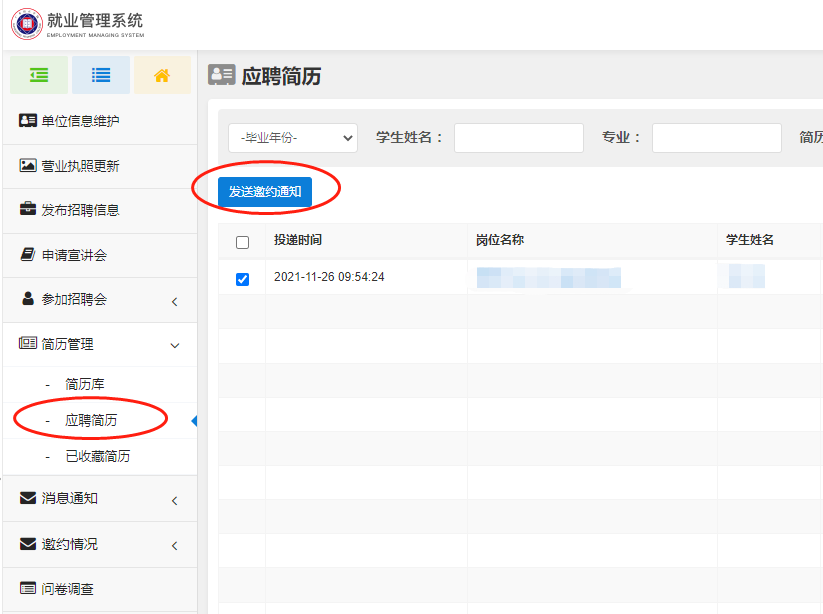Go to home via the house icon
823x614 pixels.
(x=162, y=75)
